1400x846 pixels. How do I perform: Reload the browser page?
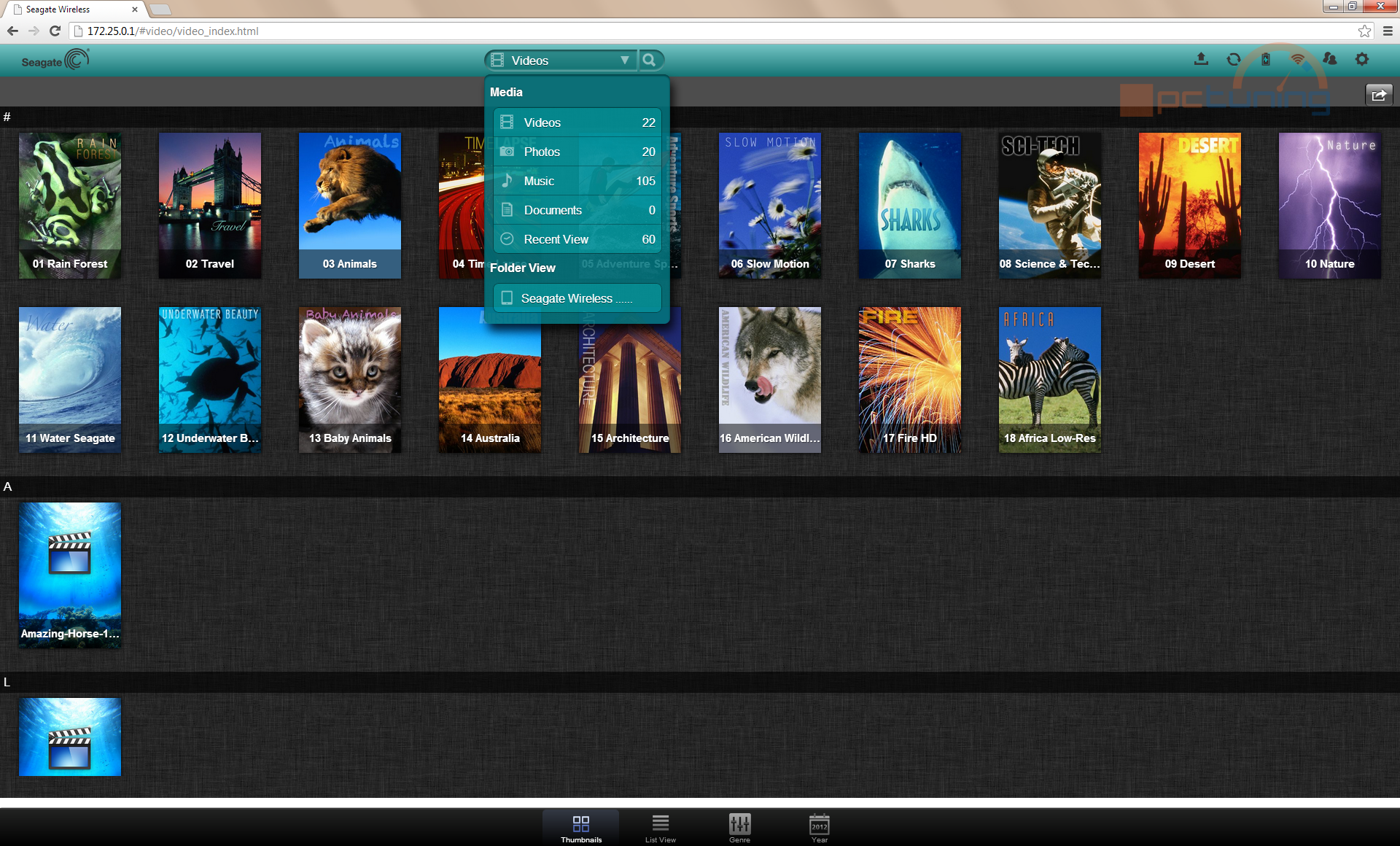click(55, 31)
